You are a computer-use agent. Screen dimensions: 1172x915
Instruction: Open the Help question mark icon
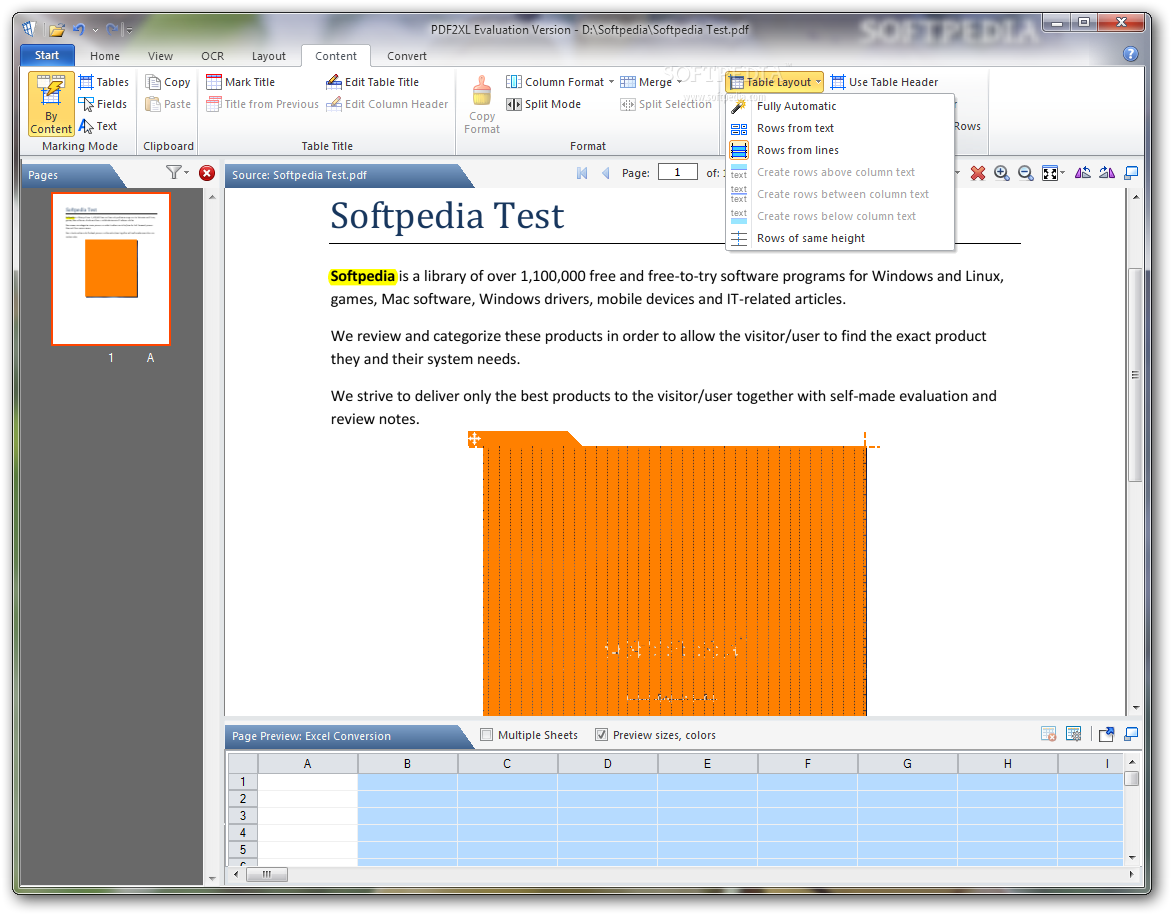(1130, 54)
